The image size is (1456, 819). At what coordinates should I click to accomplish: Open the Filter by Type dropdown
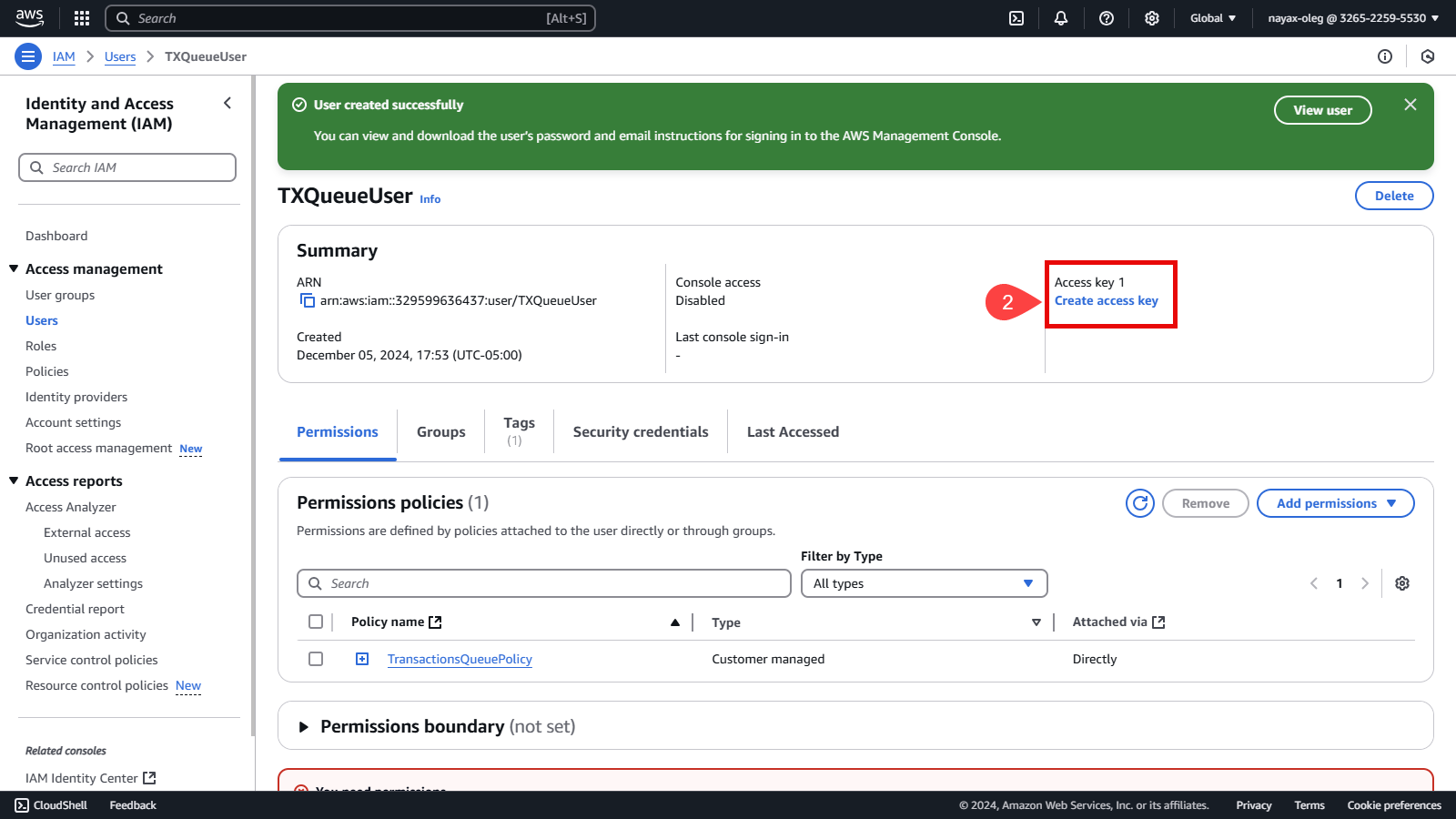pos(925,583)
